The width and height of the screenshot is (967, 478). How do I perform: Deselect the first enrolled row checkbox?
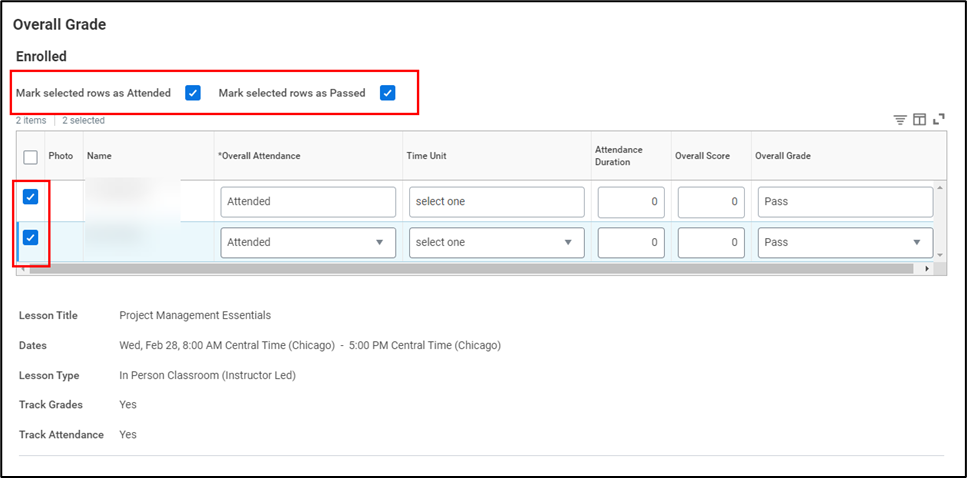click(x=31, y=197)
